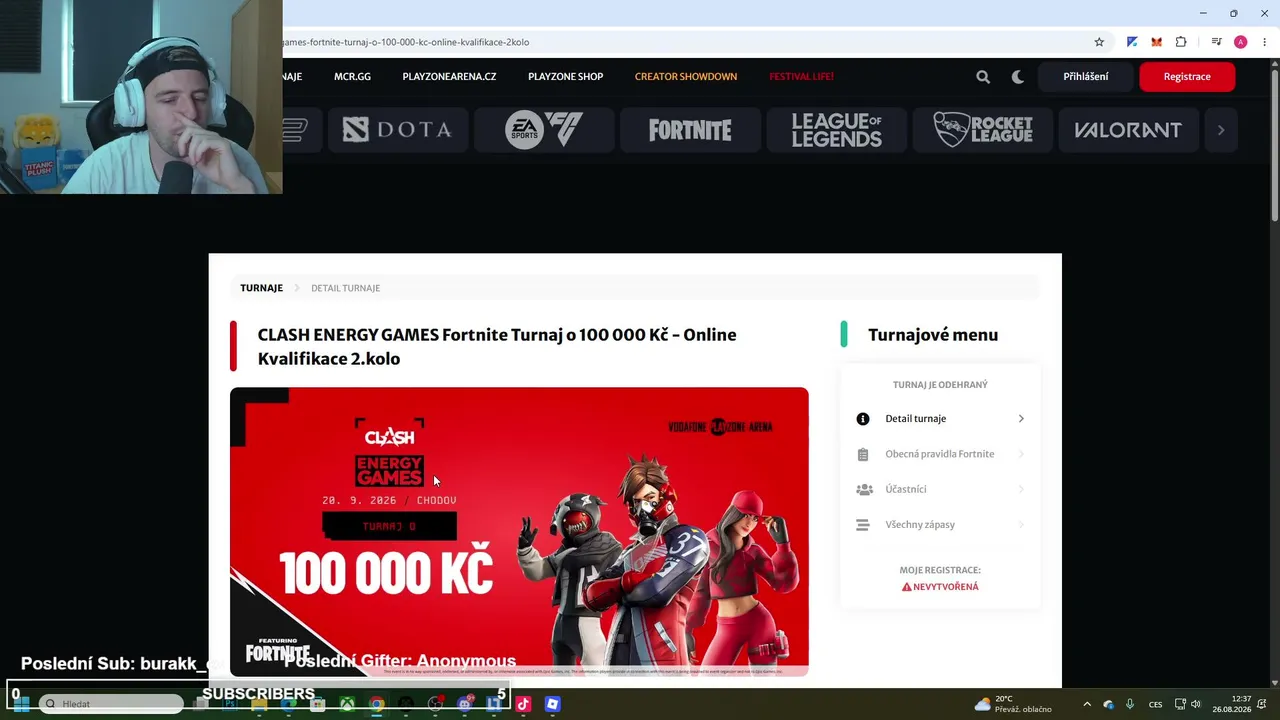Select the Rocket League game tile
This screenshot has width=1280, height=720.
(x=982, y=130)
